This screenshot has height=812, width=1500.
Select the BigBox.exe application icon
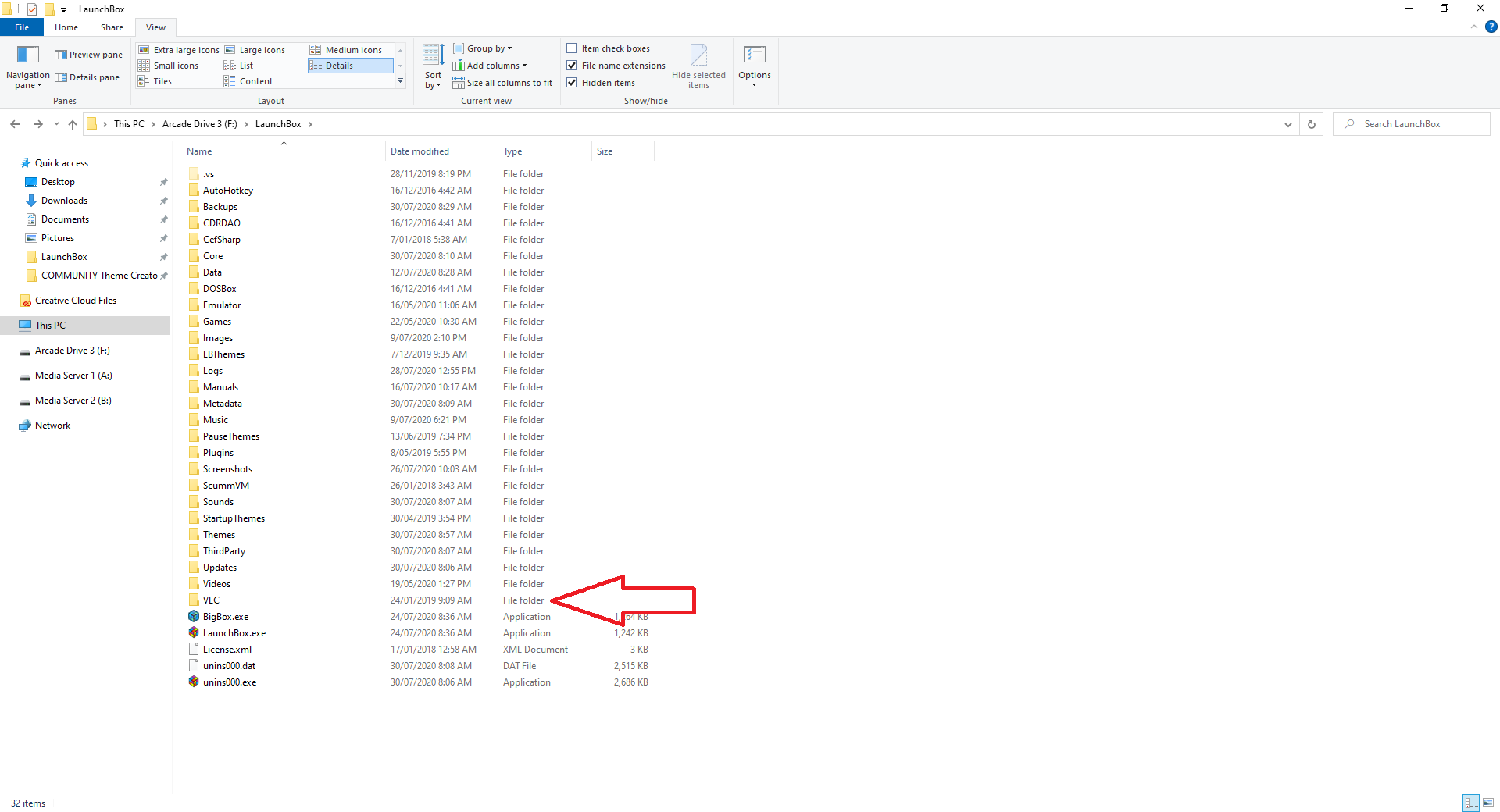point(194,616)
